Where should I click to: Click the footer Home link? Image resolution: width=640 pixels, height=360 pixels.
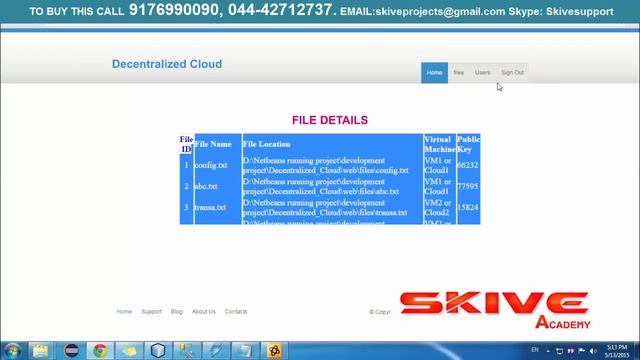(124, 311)
